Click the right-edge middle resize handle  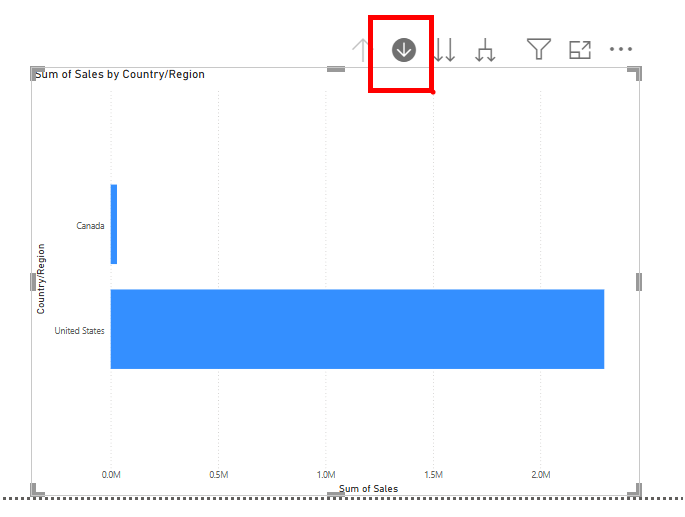[x=639, y=282]
